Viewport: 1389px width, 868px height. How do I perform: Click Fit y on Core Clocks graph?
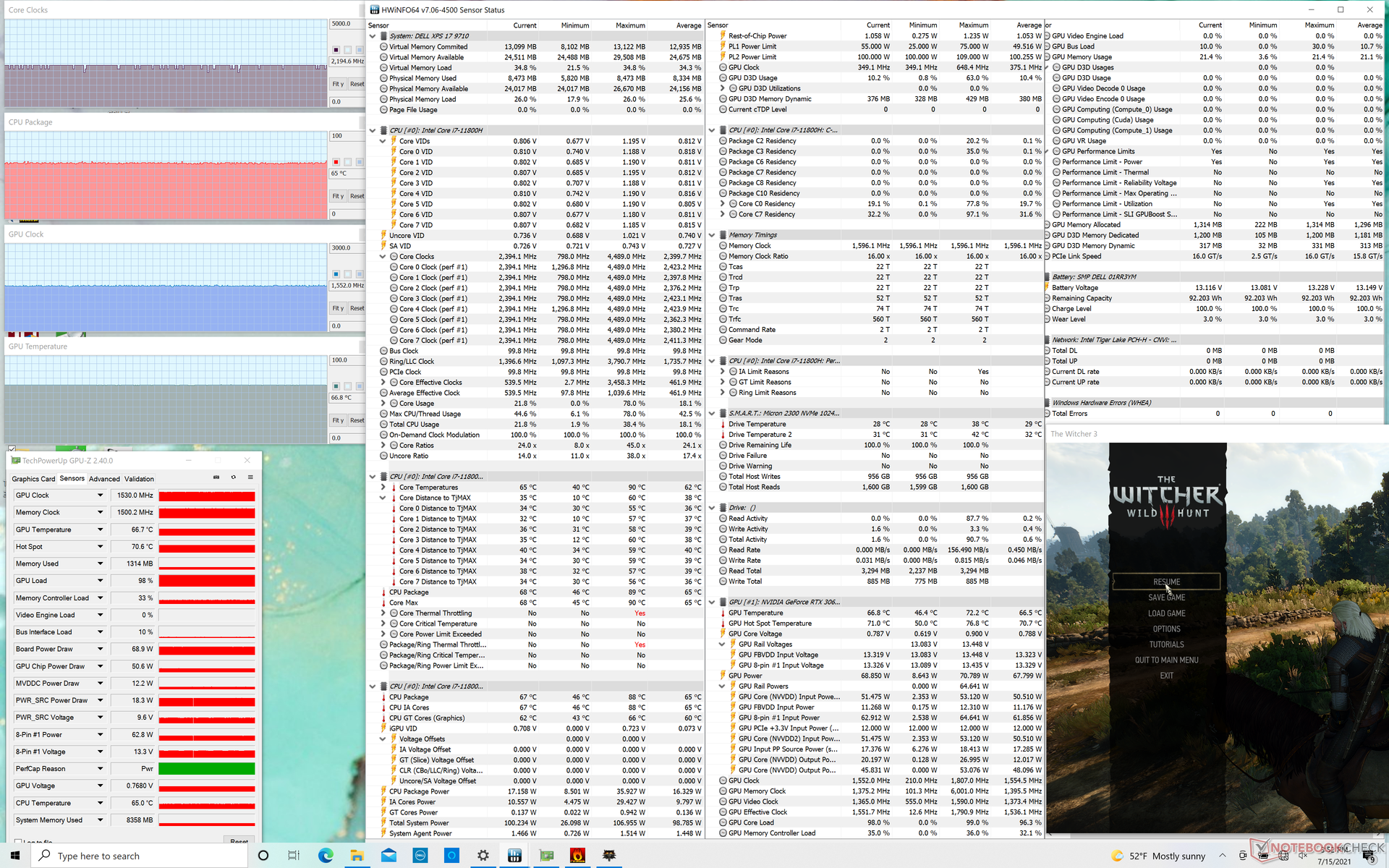point(338,84)
